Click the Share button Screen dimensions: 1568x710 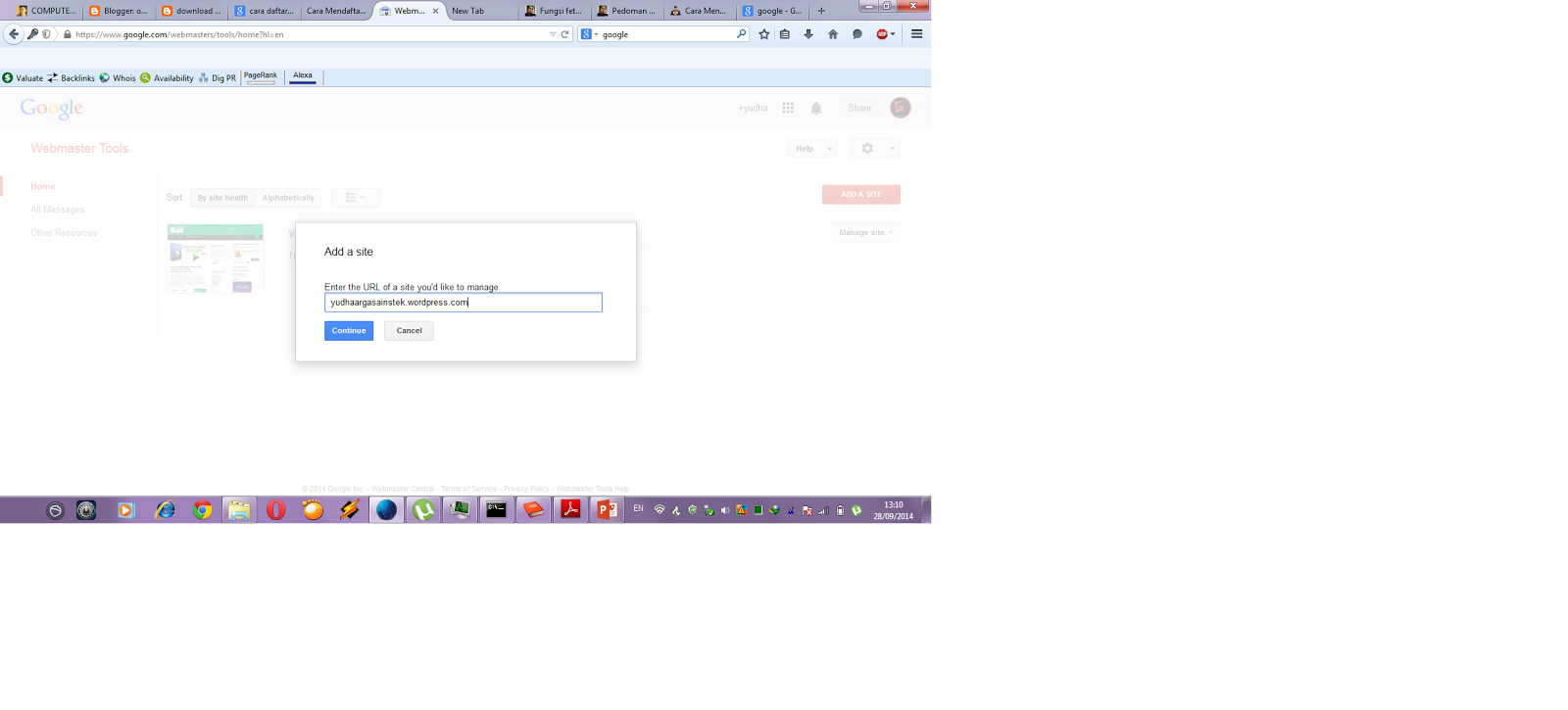859,108
